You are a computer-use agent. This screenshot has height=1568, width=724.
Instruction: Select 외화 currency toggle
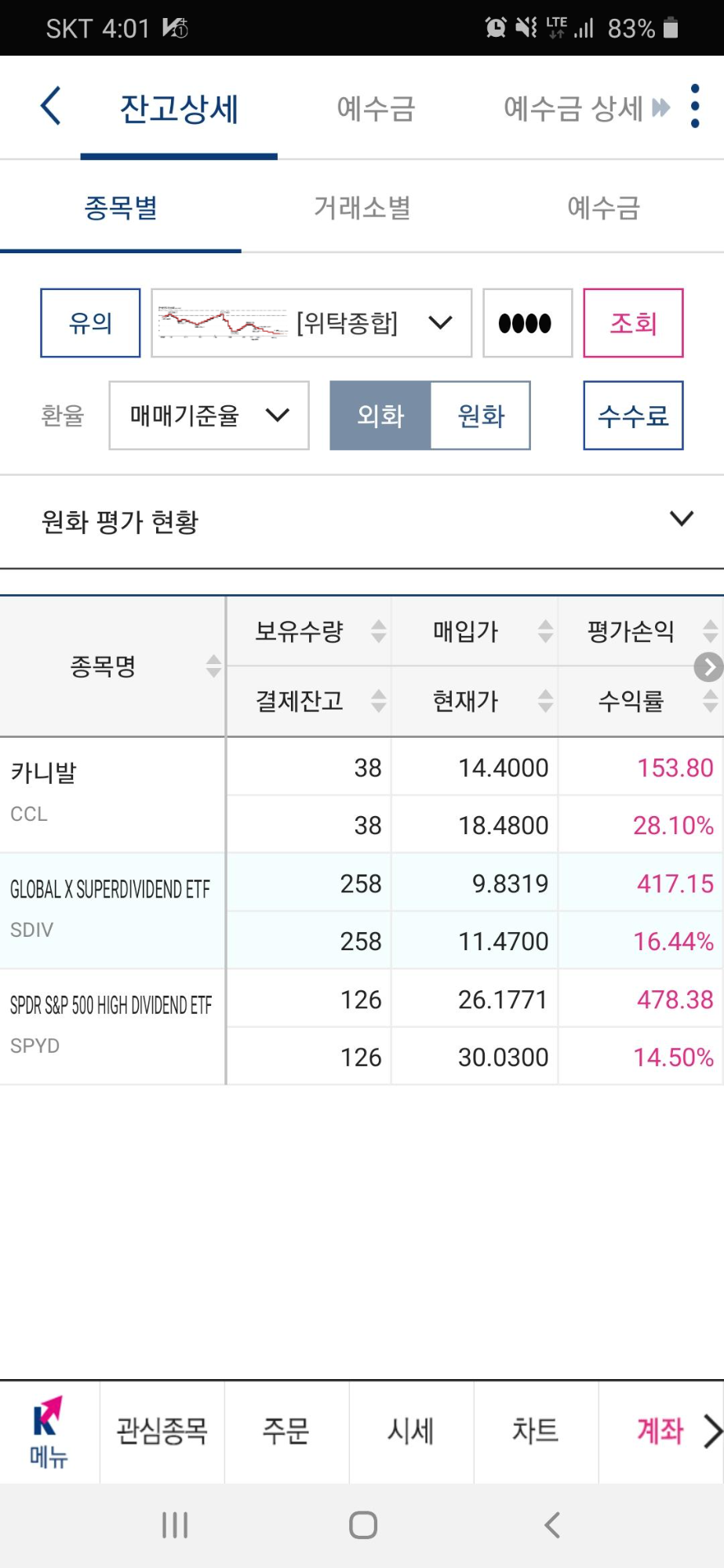coord(380,416)
